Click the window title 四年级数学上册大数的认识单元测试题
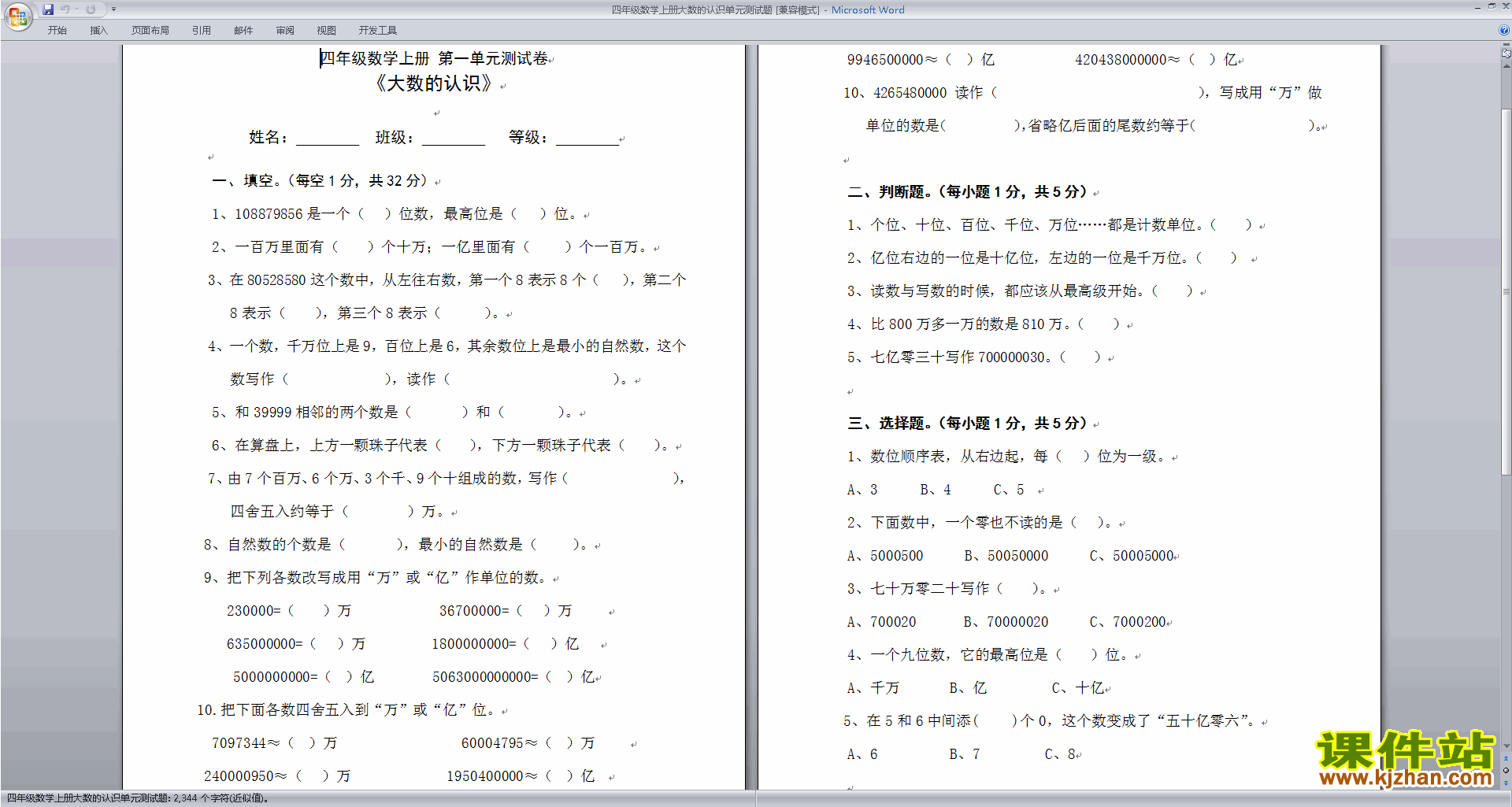 point(691,10)
